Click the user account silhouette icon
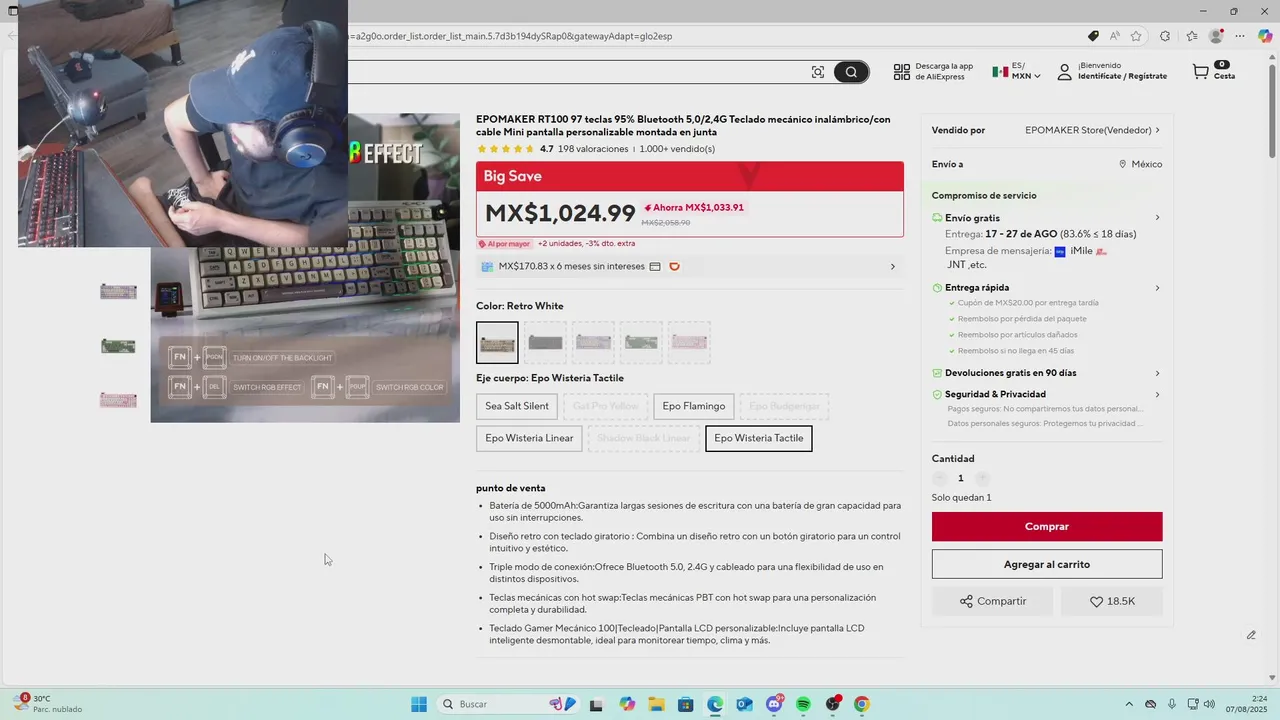Image resolution: width=1280 pixels, height=720 pixels. (1064, 72)
